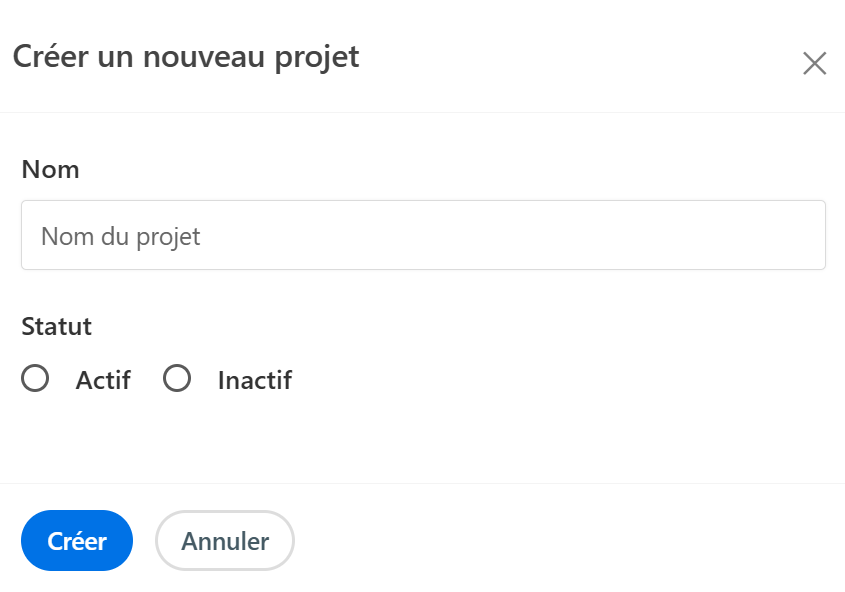Click the Nom field label

[x=50, y=170]
